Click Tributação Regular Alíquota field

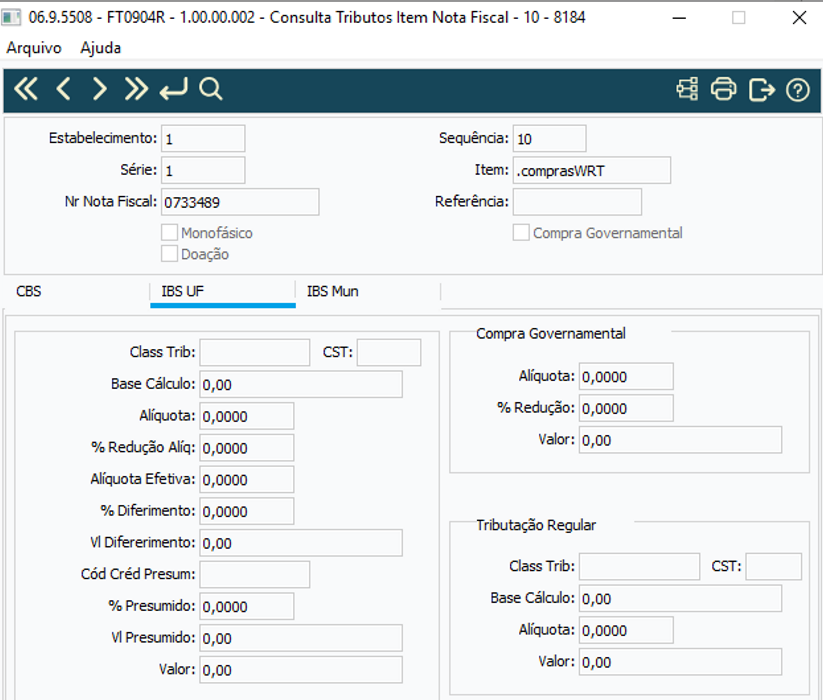tap(626, 630)
